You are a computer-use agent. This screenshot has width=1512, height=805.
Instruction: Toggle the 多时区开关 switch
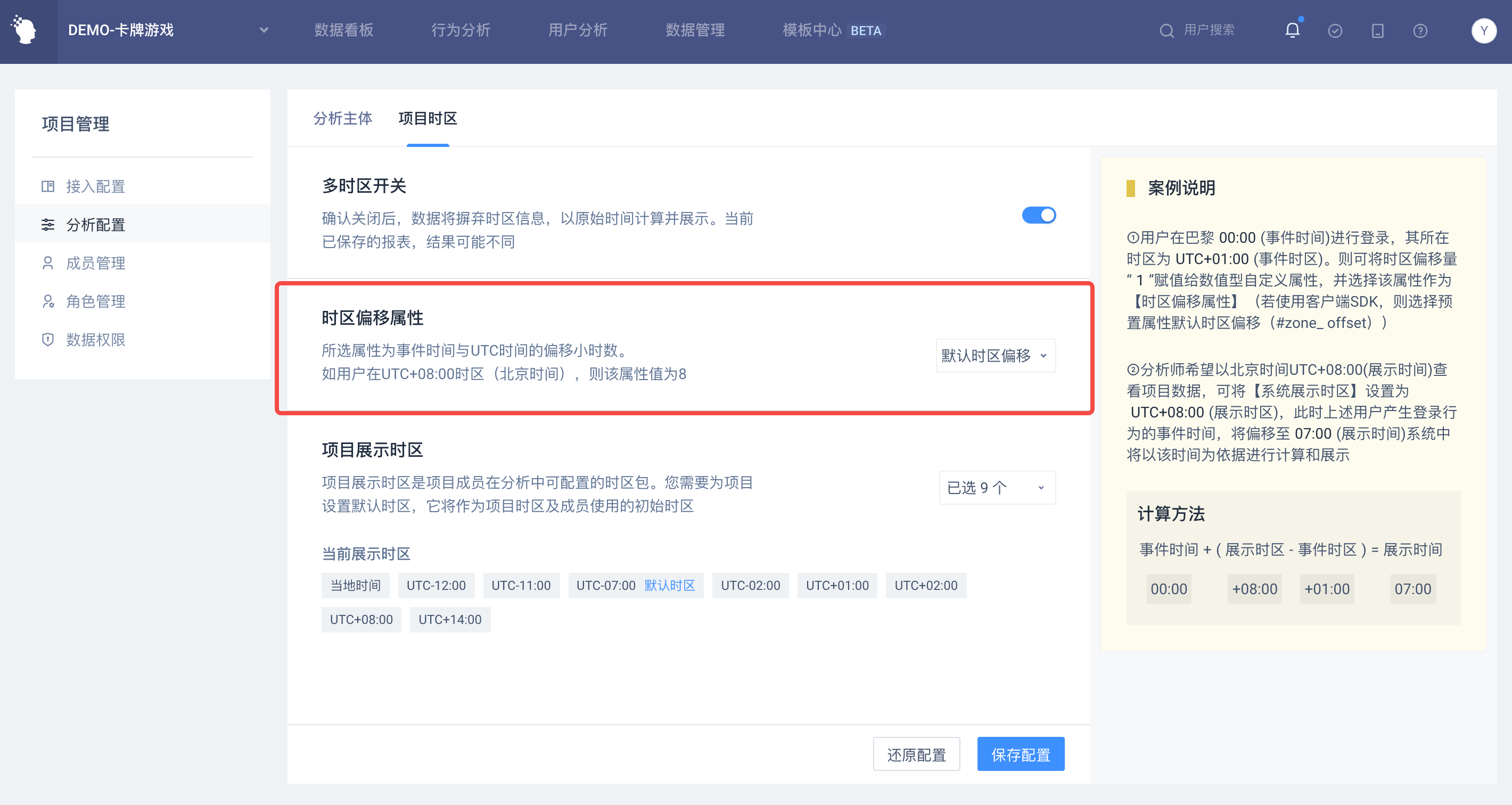(x=1038, y=216)
